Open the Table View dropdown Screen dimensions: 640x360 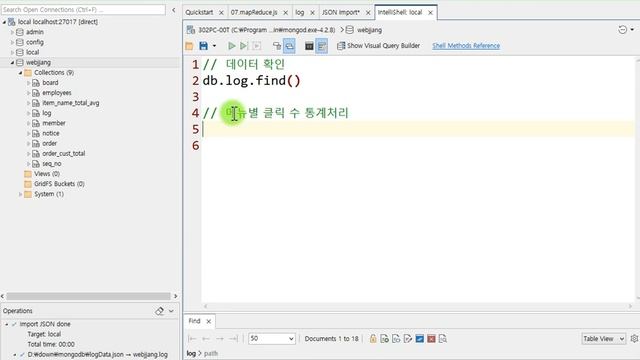point(603,339)
